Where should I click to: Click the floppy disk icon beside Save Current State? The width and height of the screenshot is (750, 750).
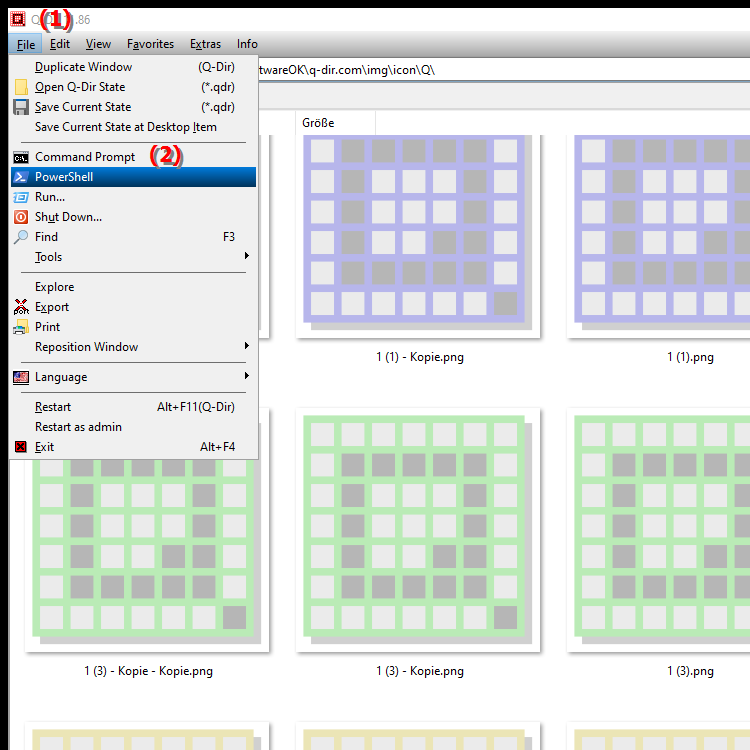pos(21,107)
